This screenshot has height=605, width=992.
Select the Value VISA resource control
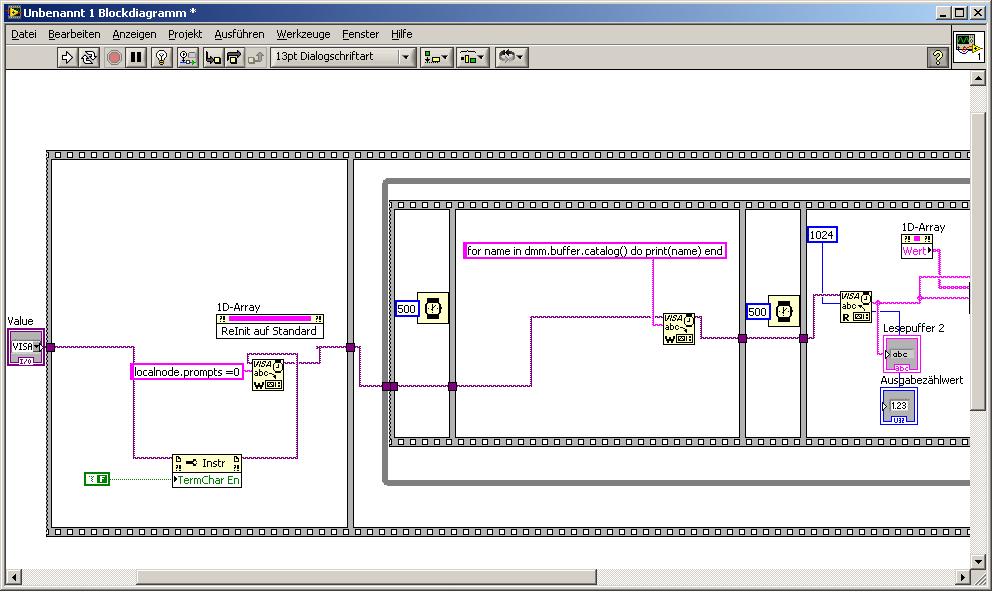pyautogui.click(x=26, y=347)
